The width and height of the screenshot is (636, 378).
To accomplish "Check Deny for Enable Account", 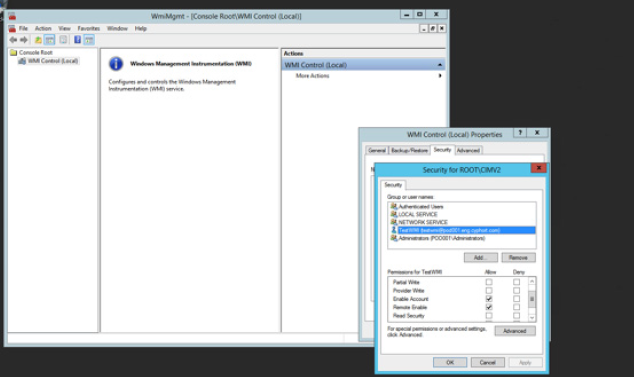I will pyautogui.click(x=516, y=299).
